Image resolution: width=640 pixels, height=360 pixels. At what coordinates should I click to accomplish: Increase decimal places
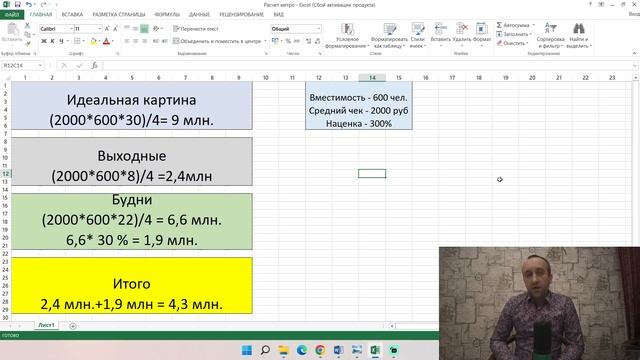(309, 41)
